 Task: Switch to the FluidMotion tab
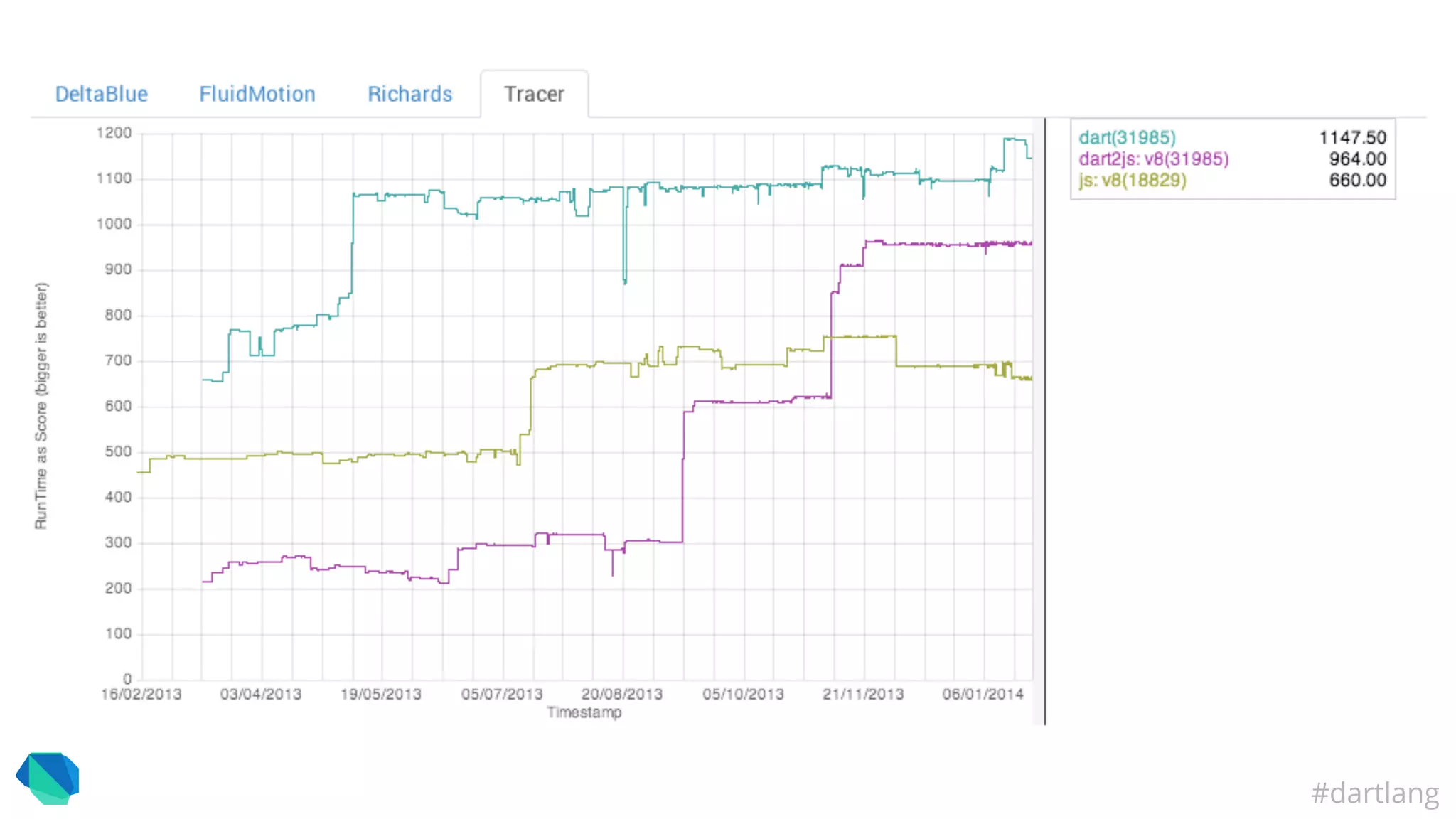[x=257, y=94]
